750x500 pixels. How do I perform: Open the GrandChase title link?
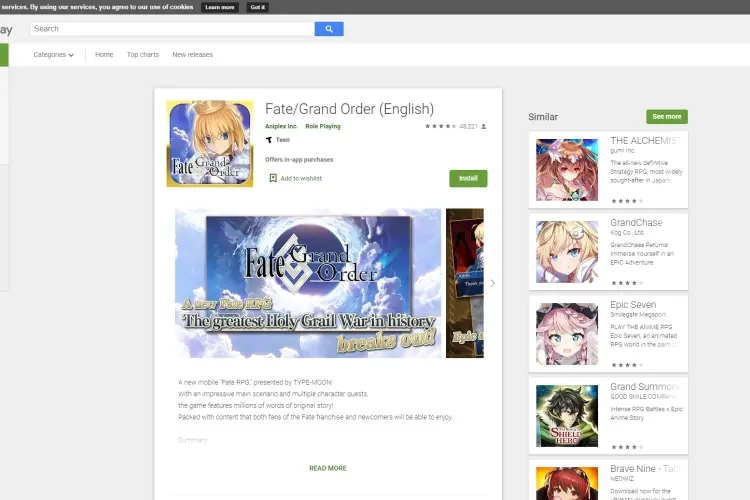point(636,222)
